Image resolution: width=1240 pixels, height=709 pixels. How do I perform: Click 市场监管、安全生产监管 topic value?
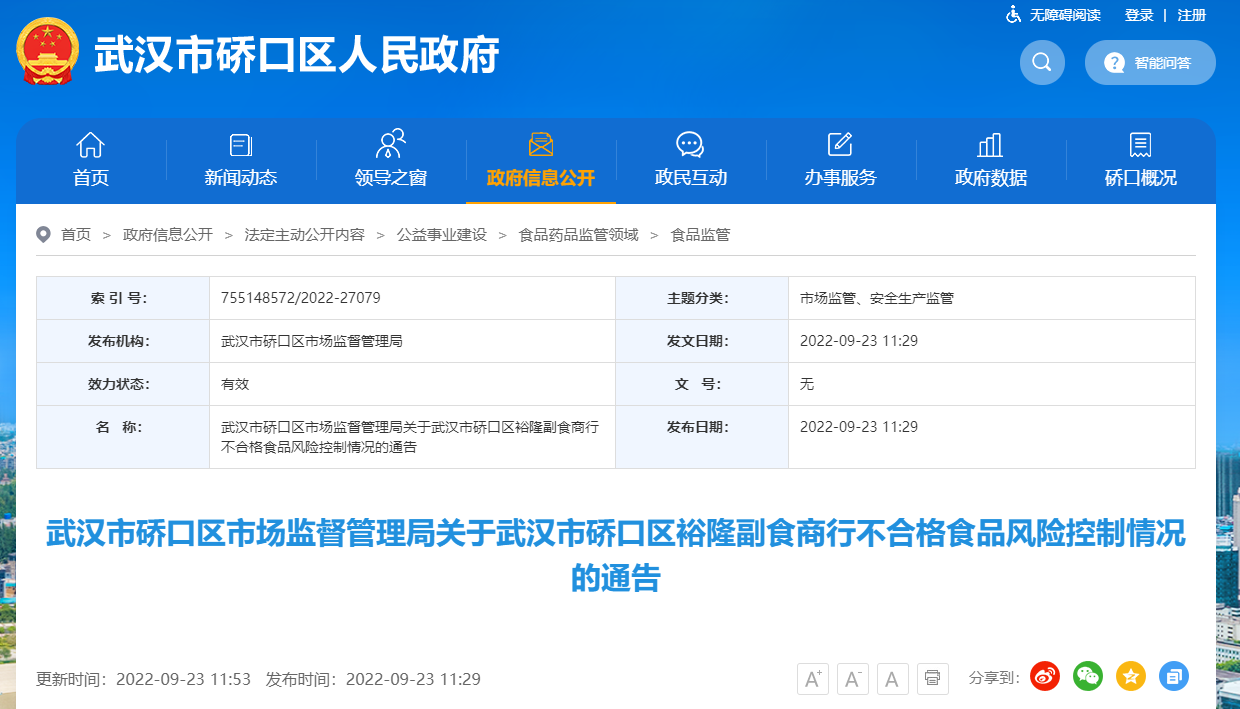tap(877, 298)
